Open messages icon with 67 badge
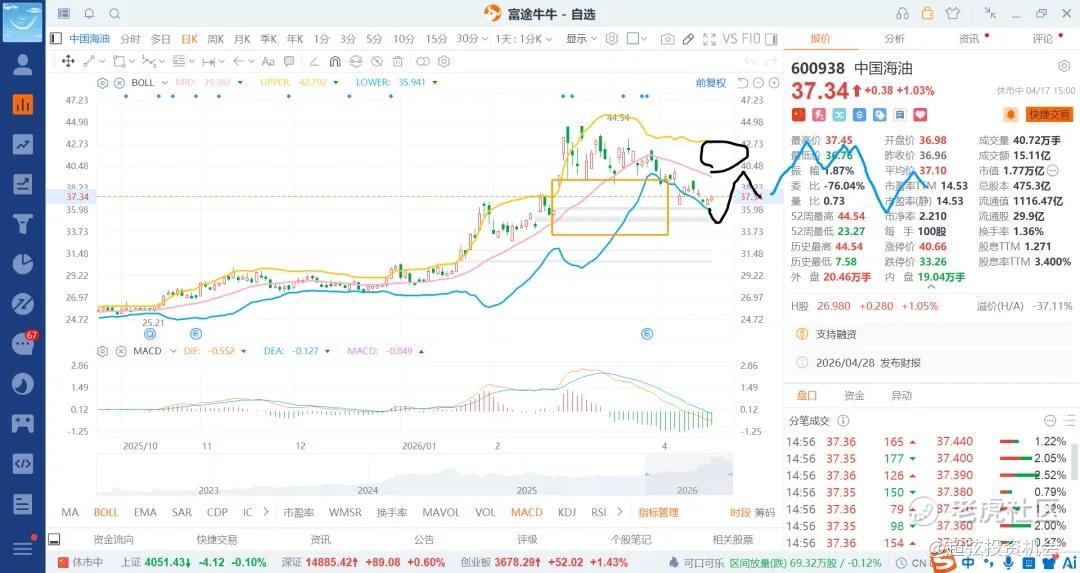 (23, 343)
